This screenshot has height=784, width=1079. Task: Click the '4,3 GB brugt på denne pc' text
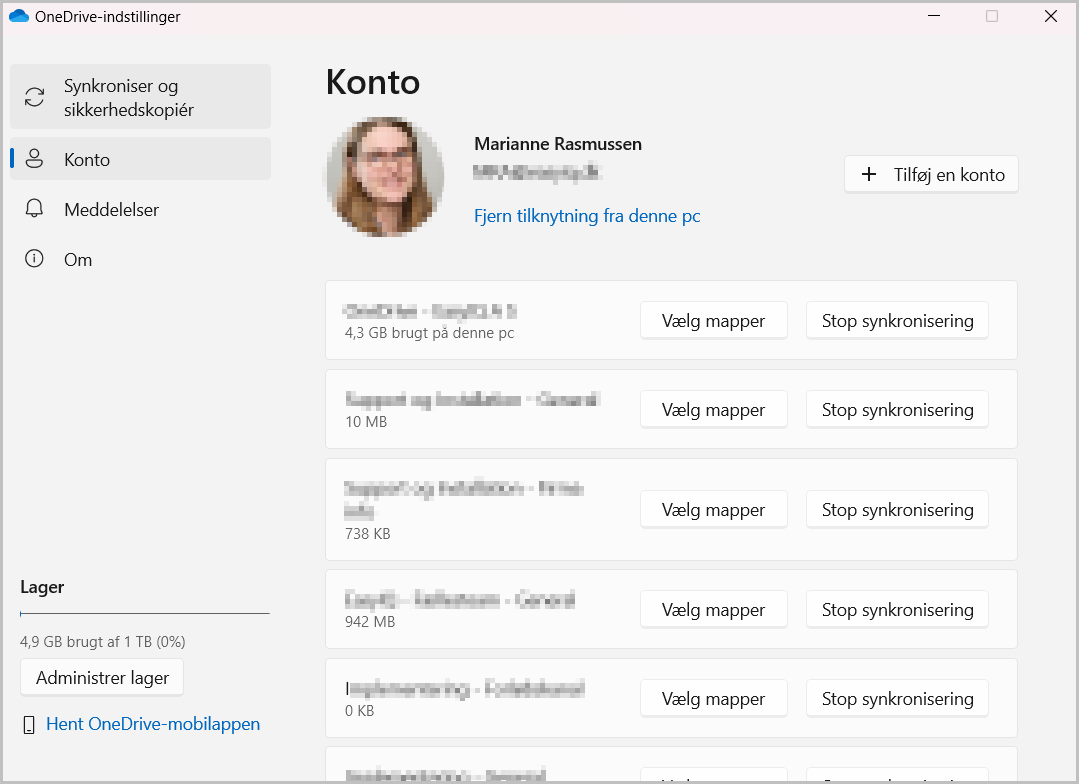(x=429, y=333)
